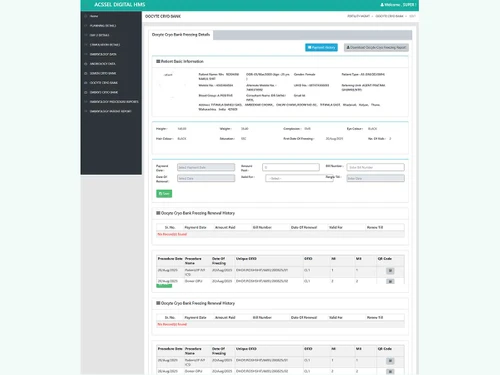Click the Bill Number input field
The image size is (500, 375).
tap(375, 167)
